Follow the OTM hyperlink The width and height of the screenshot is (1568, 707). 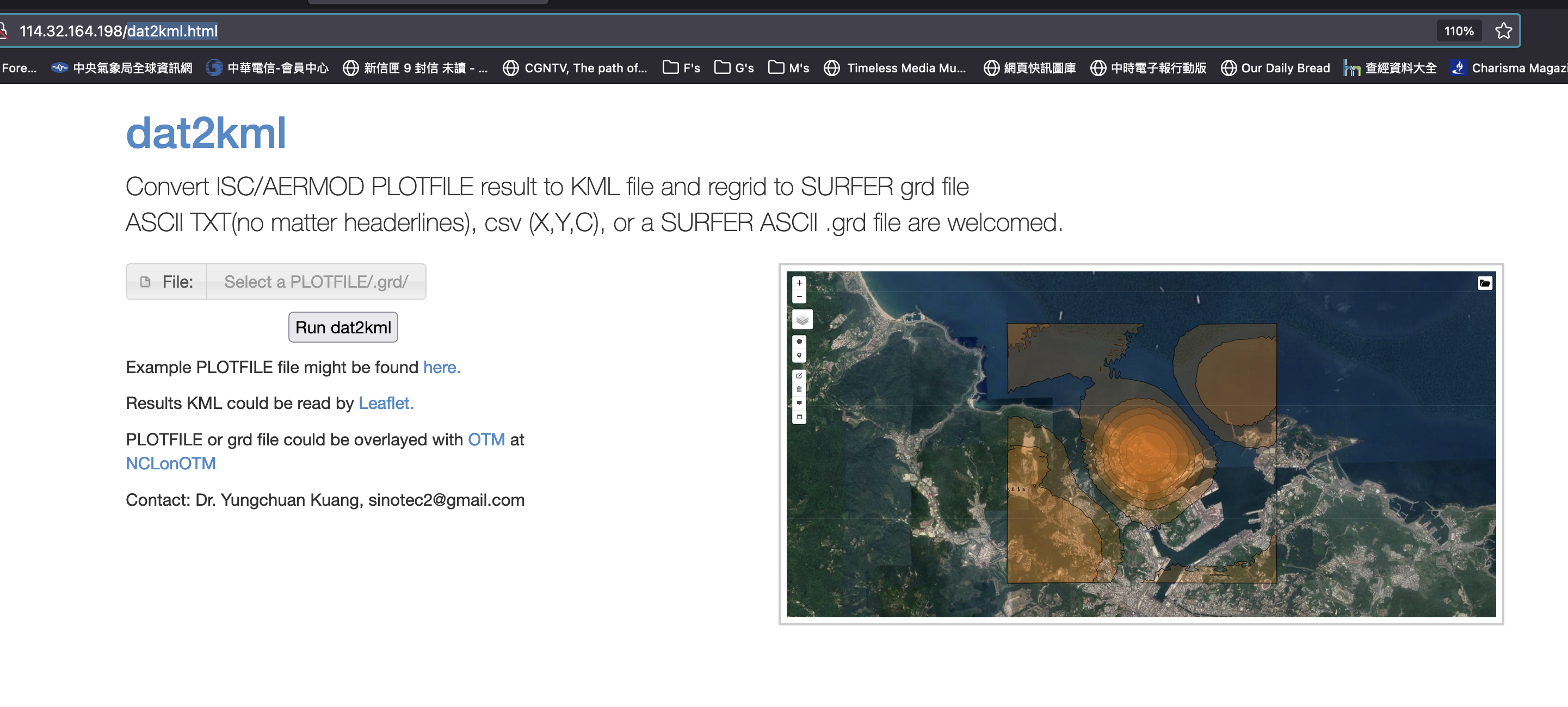tap(486, 439)
